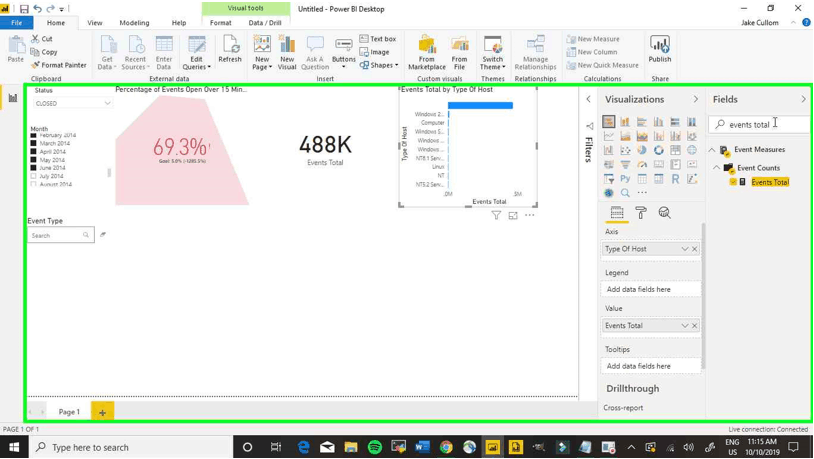Click the visual's Focus mode icon
814x459 pixels.
[513, 215]
